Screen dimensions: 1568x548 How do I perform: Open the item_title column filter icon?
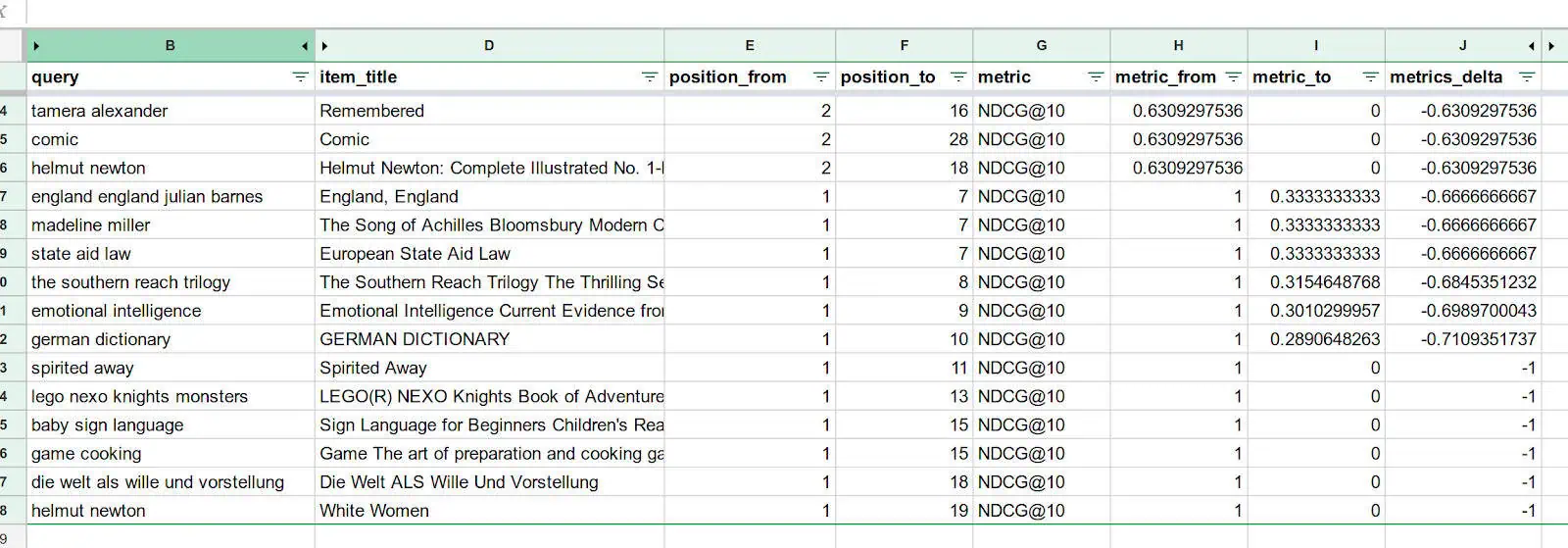click(649, 77)
